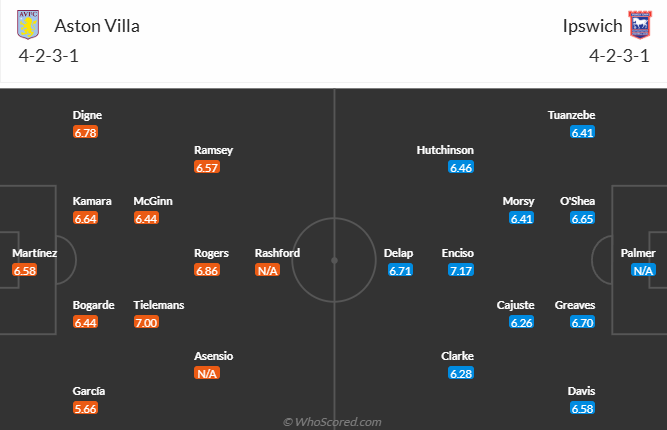Click Asensio's N/A rating badge

tap(207, 374)
